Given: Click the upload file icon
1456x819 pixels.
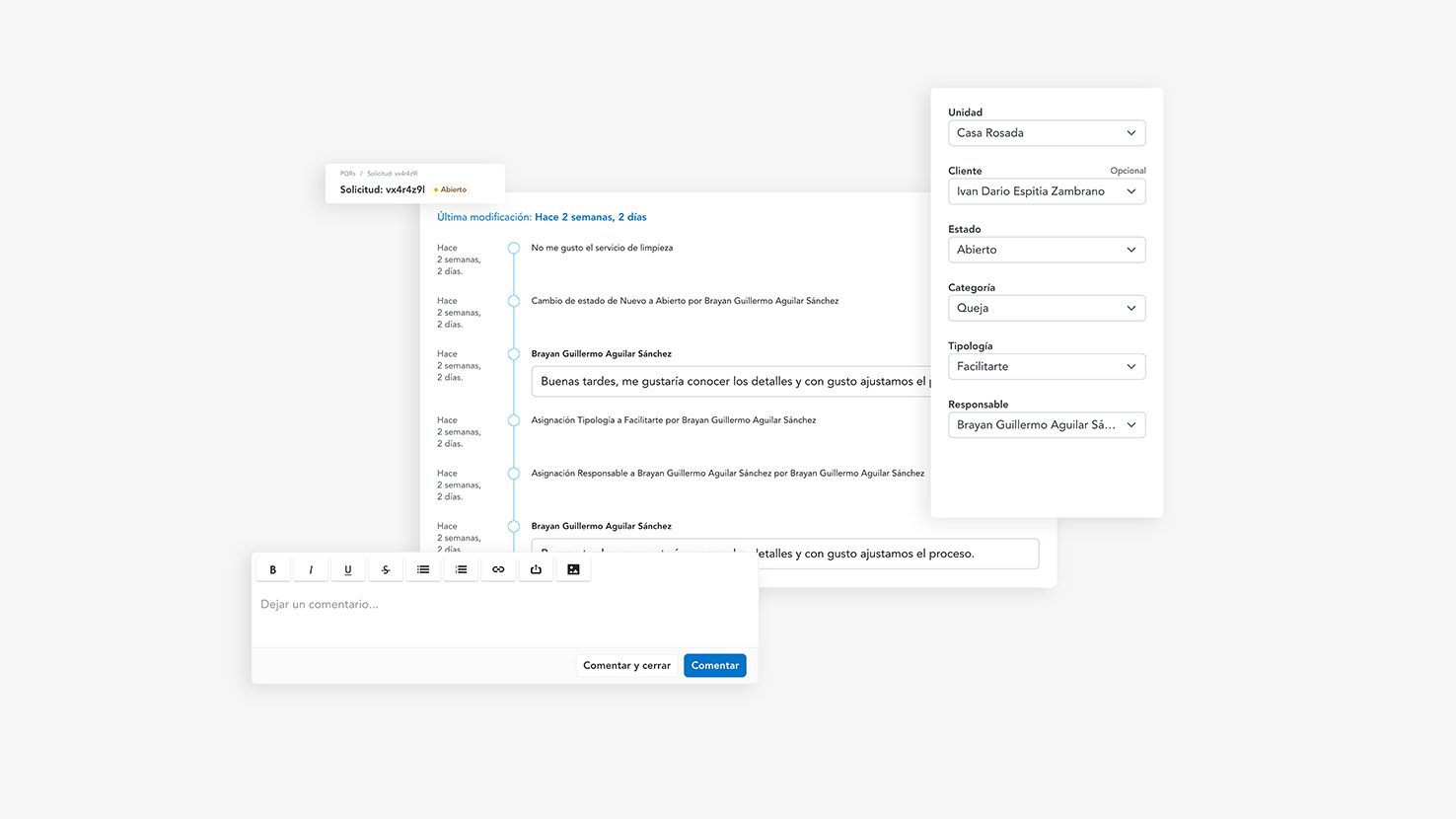Looking at the screenshot, I should (x=536, y=569).
